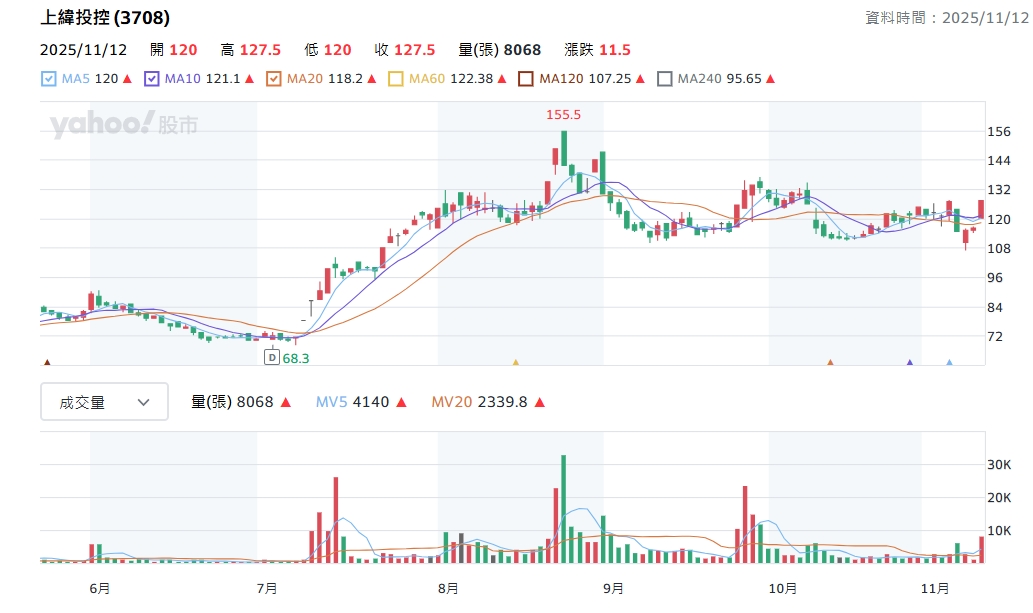Click the tallest green volume bar in August

tap(564, 509)
